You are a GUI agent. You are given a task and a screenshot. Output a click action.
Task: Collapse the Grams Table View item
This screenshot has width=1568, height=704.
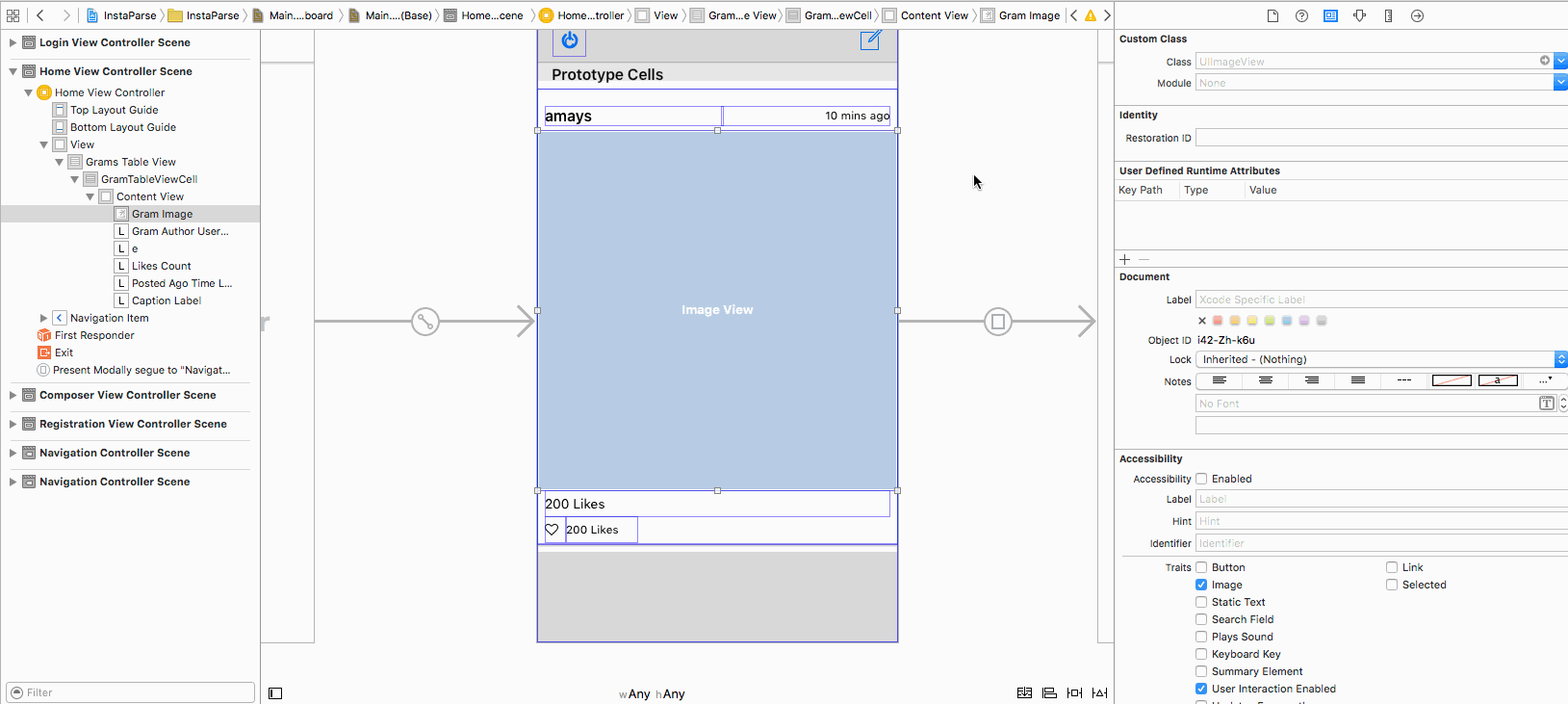coord(59,162)
